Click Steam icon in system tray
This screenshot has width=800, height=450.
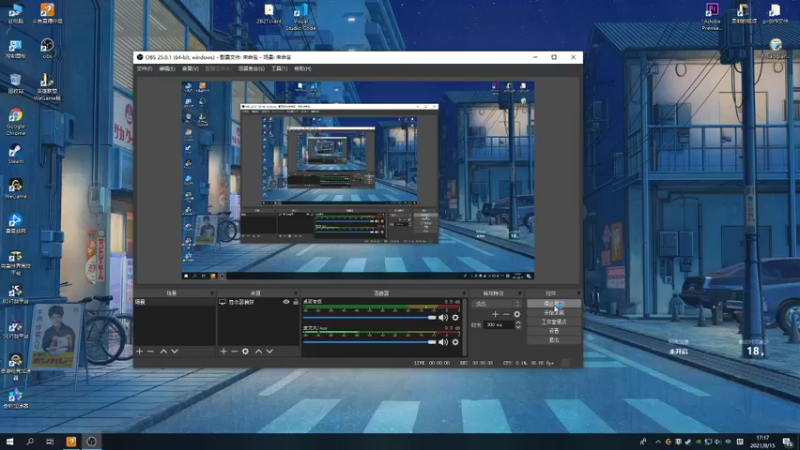pyautogui.click(x=688, y=442)
